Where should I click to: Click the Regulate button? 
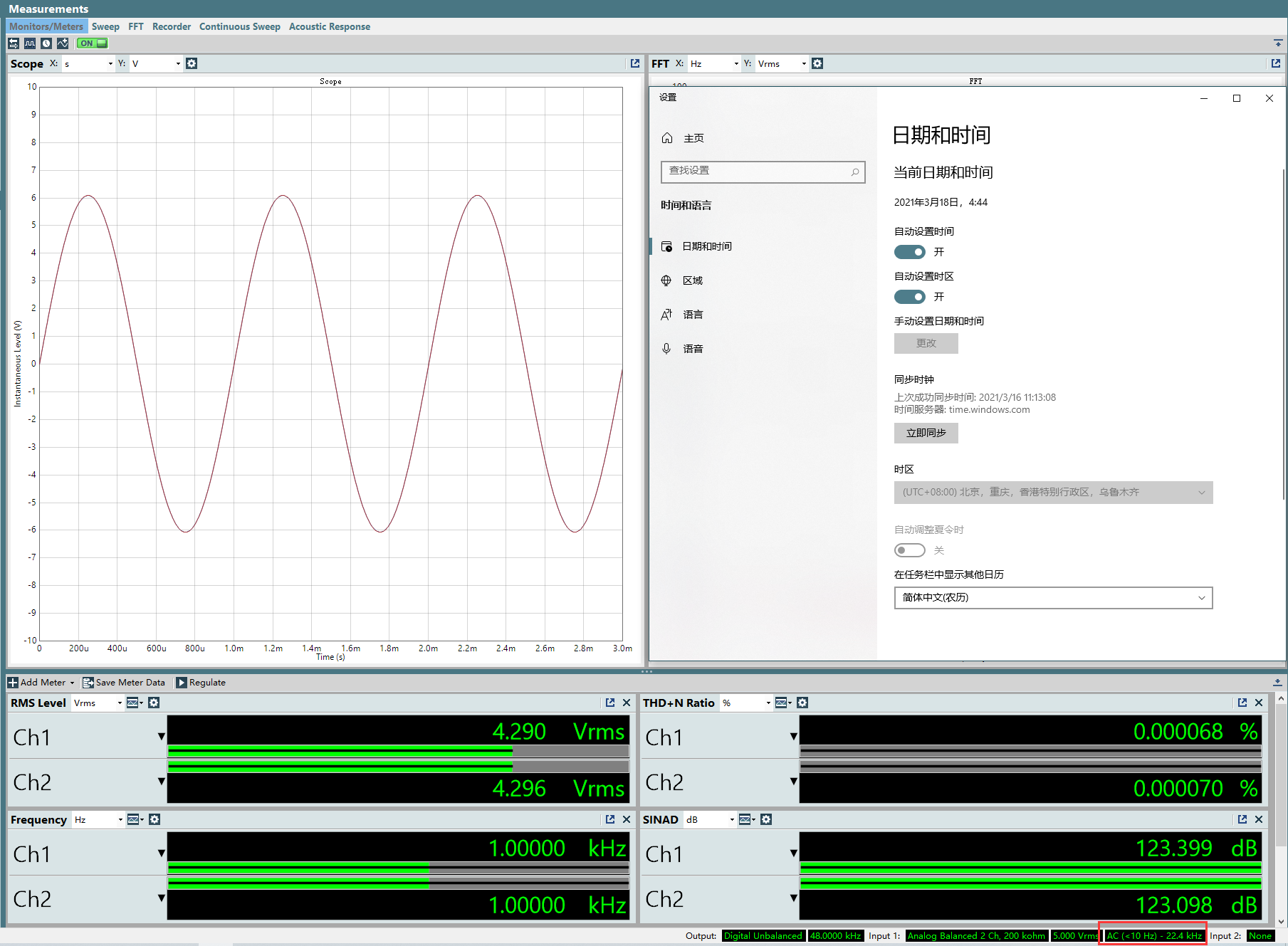[201, 682]
